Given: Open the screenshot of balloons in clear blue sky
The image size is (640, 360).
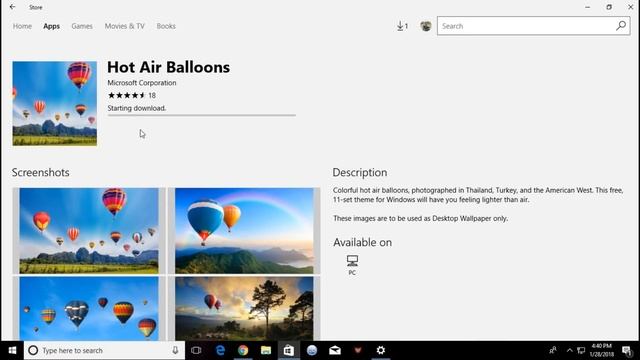Looking at the screenshot, I should 89,309.
